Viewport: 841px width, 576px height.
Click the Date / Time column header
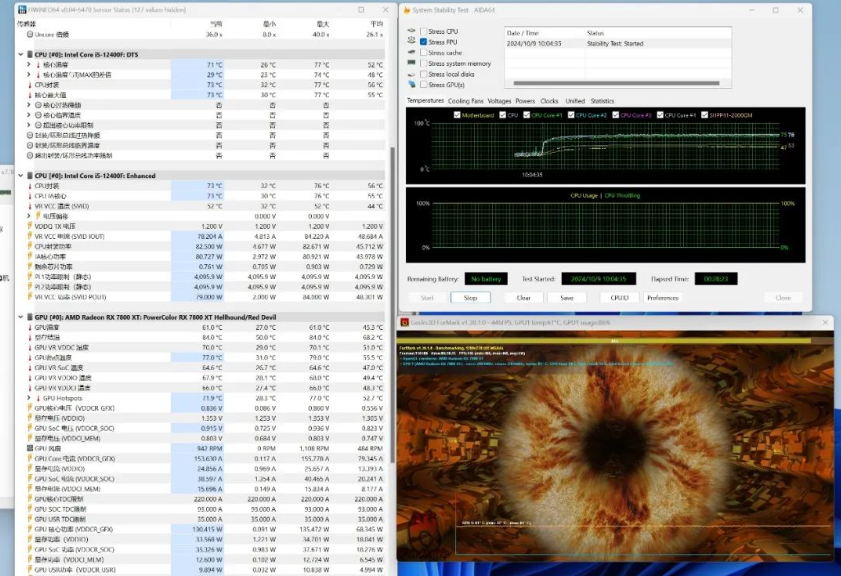544,33
